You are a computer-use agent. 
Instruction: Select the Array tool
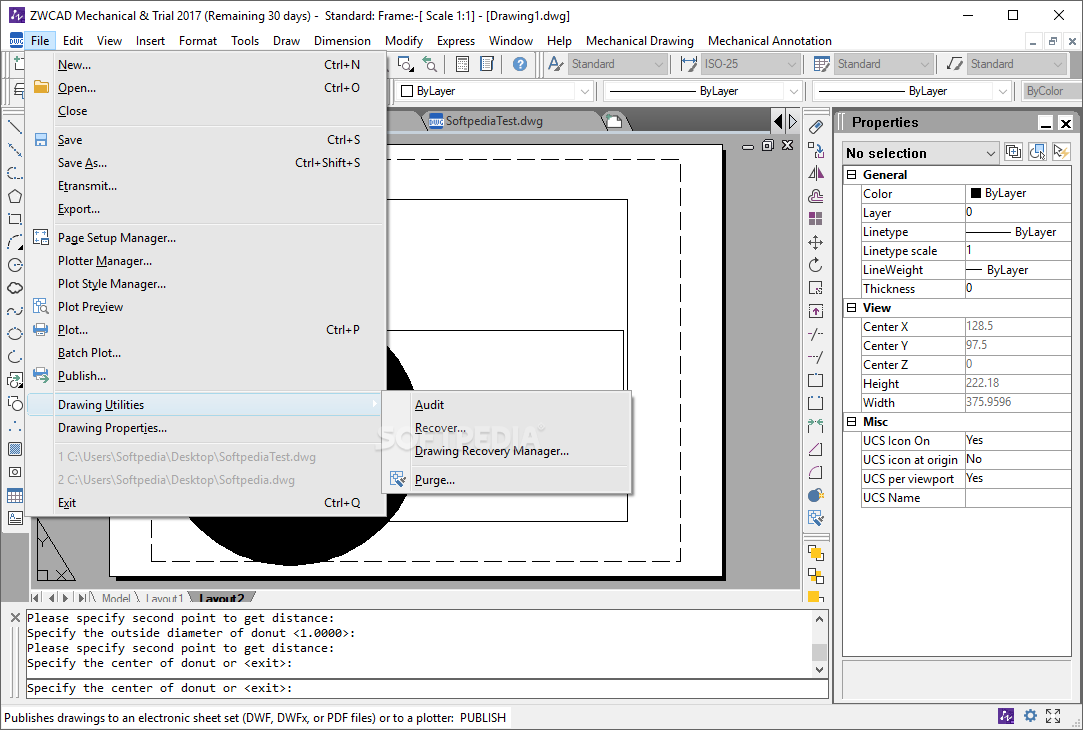coord(816,219)
